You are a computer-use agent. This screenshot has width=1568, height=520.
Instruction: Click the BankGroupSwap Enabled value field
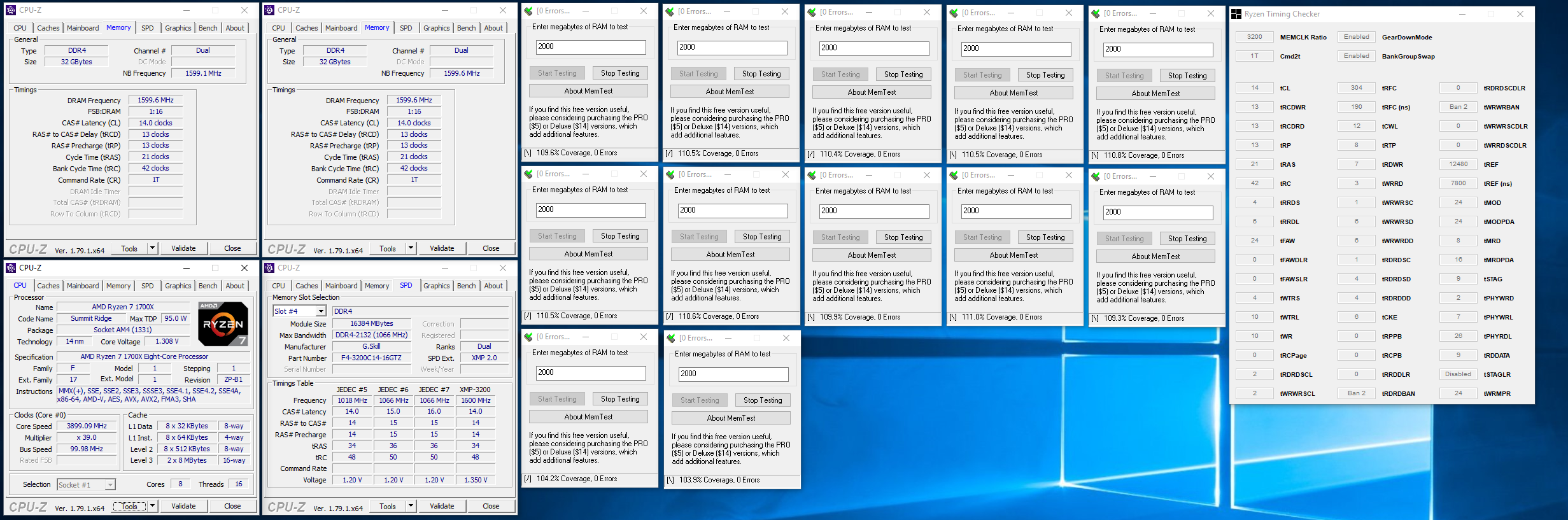click(x=1356, y=56)
